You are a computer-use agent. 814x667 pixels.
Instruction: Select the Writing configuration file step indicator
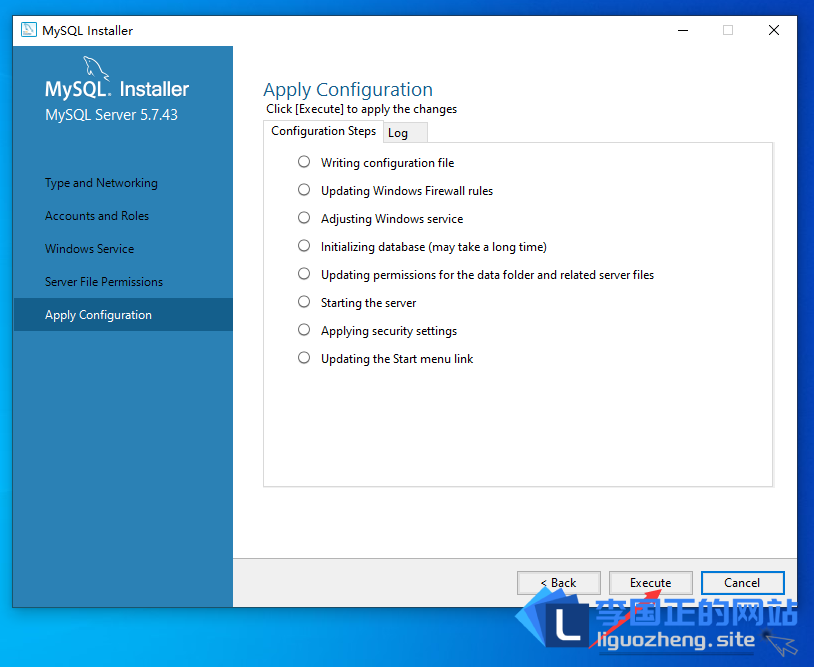[x=304, y=162]
